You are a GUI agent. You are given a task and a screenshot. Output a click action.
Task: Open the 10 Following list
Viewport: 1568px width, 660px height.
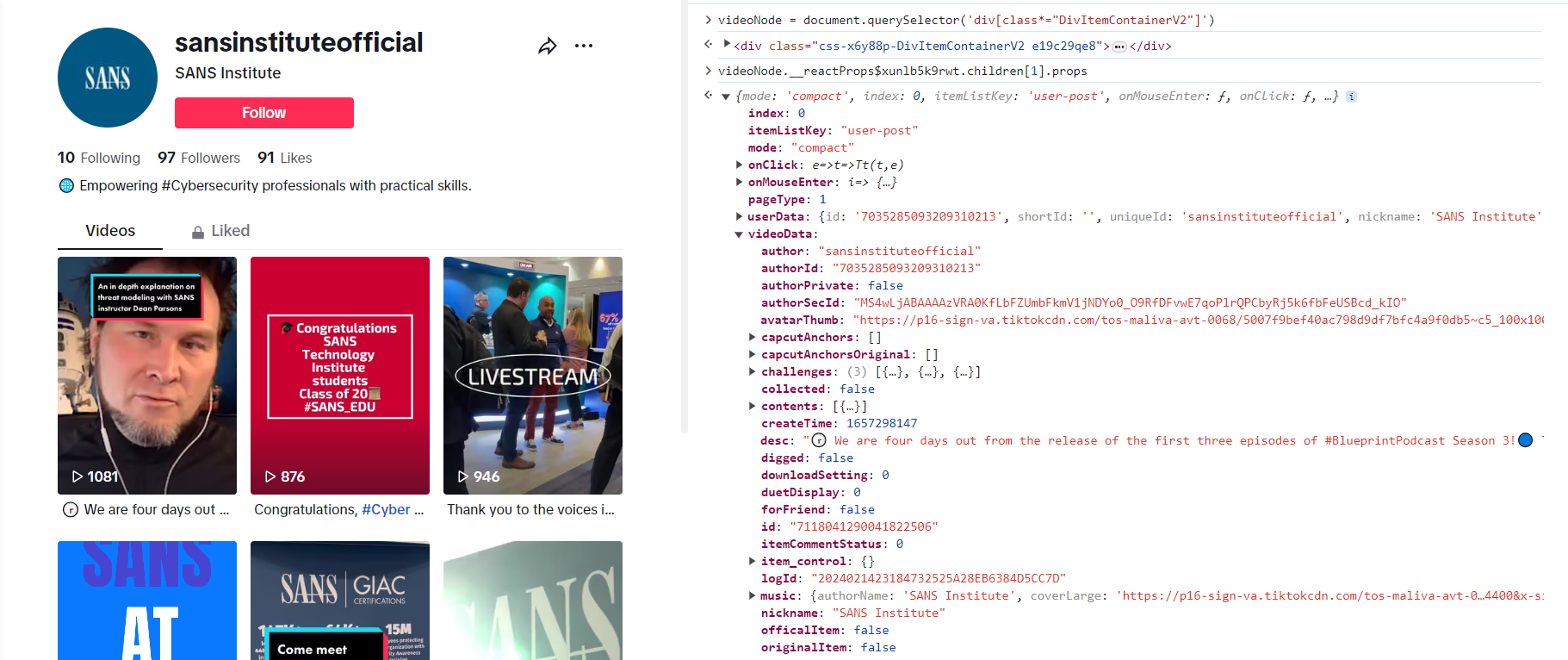tap(99, 158)
